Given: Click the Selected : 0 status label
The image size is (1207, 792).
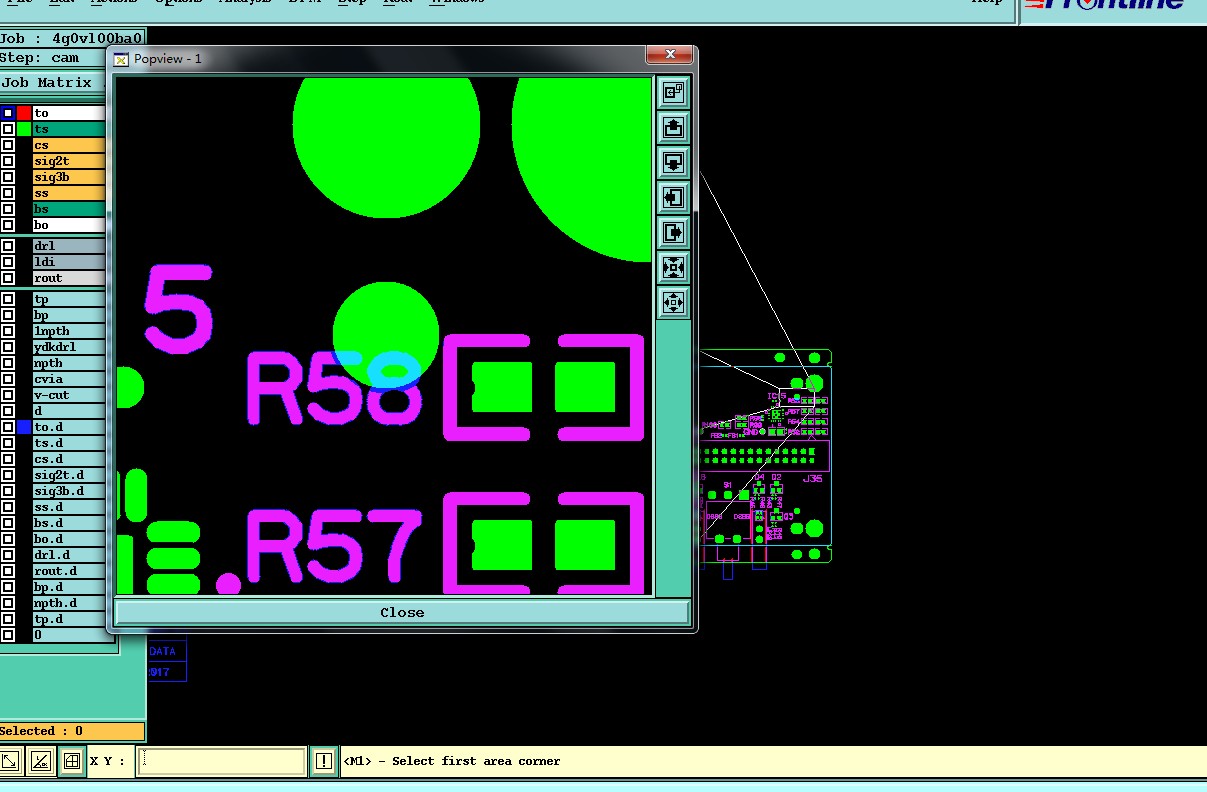Looking at the screenshot, I should (x=72, y=731).
